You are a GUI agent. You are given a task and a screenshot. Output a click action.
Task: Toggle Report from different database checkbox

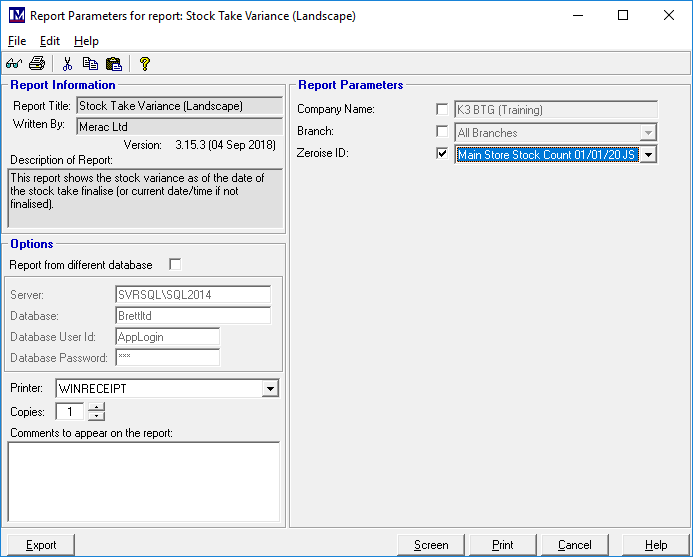pyautogui.click(x=175, y=265)
